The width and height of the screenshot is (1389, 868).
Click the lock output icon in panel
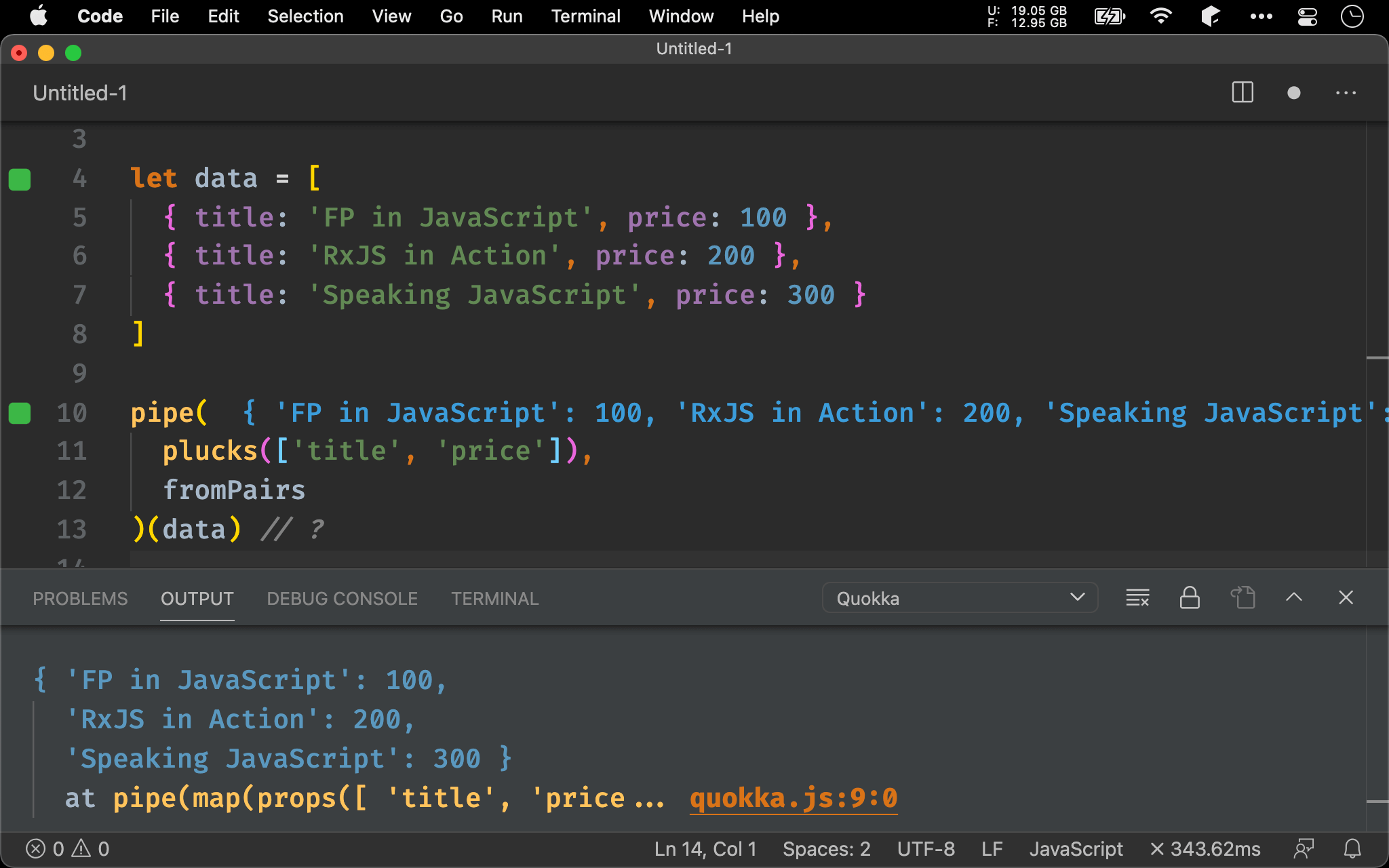pos(1188,599)
